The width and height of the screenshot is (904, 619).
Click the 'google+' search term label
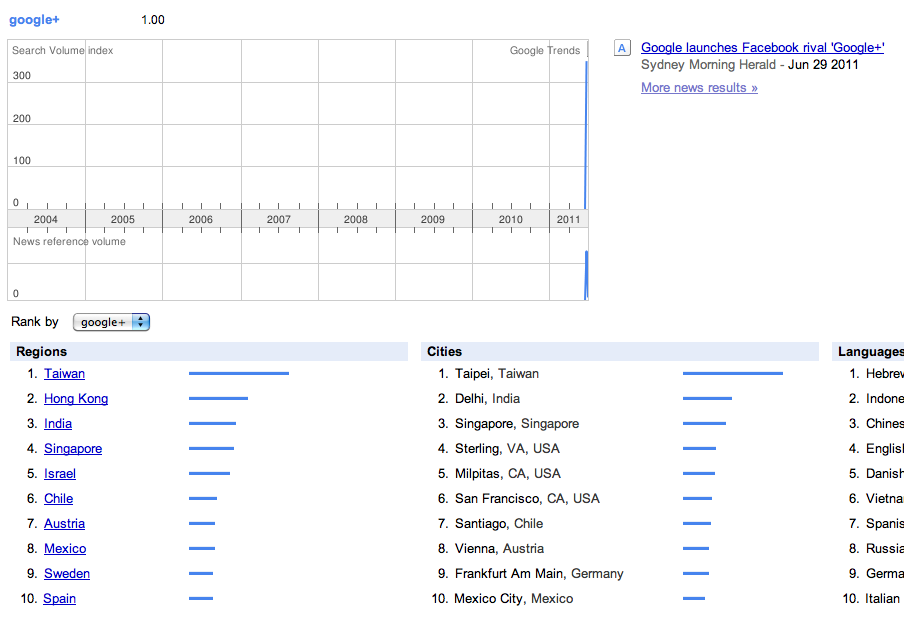34,20
